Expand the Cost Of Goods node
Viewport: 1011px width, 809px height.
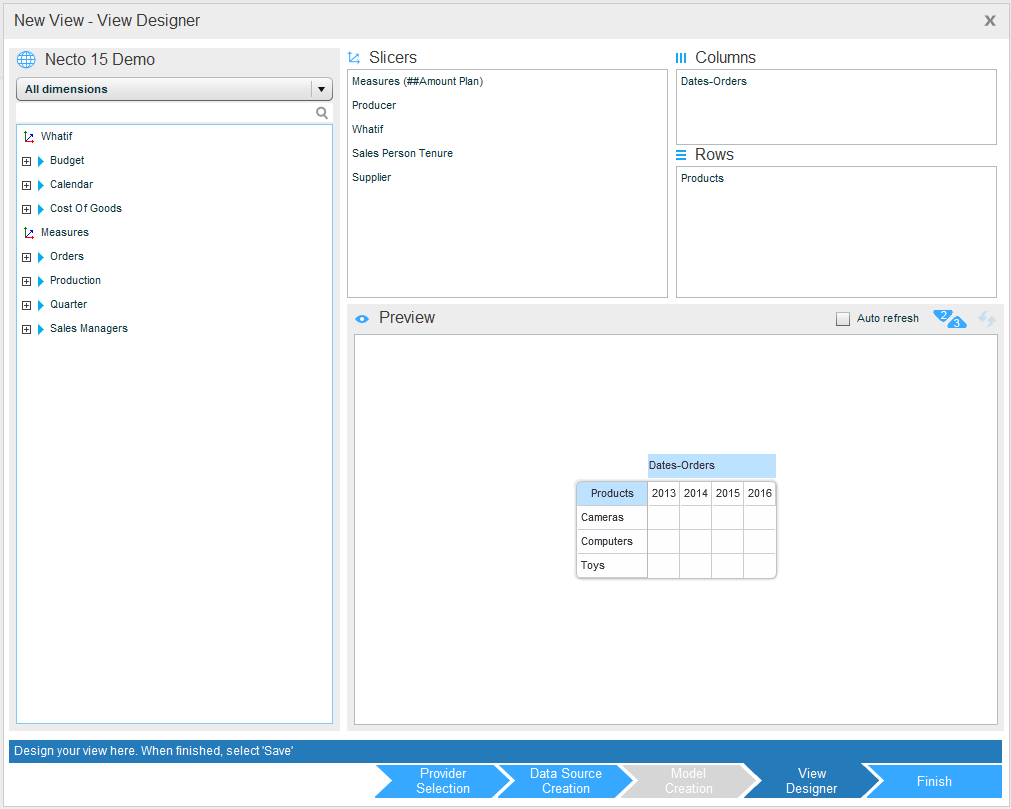(26, 209)
